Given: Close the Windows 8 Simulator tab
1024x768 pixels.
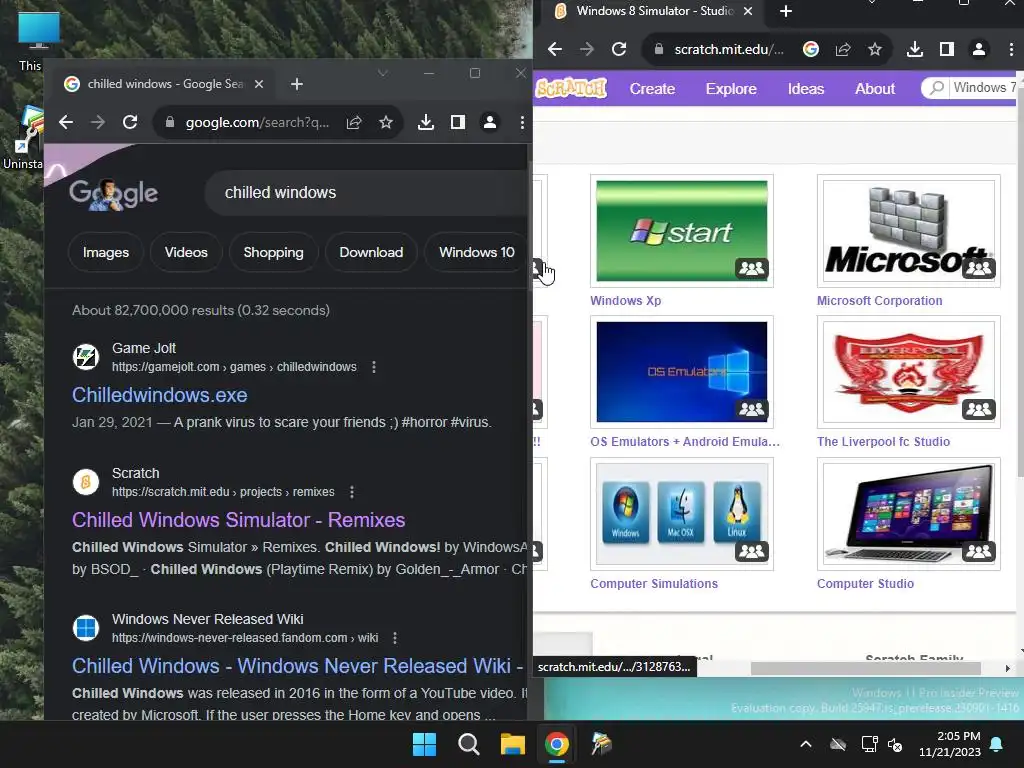Looking at the screenshot, I should coord(748,11).
